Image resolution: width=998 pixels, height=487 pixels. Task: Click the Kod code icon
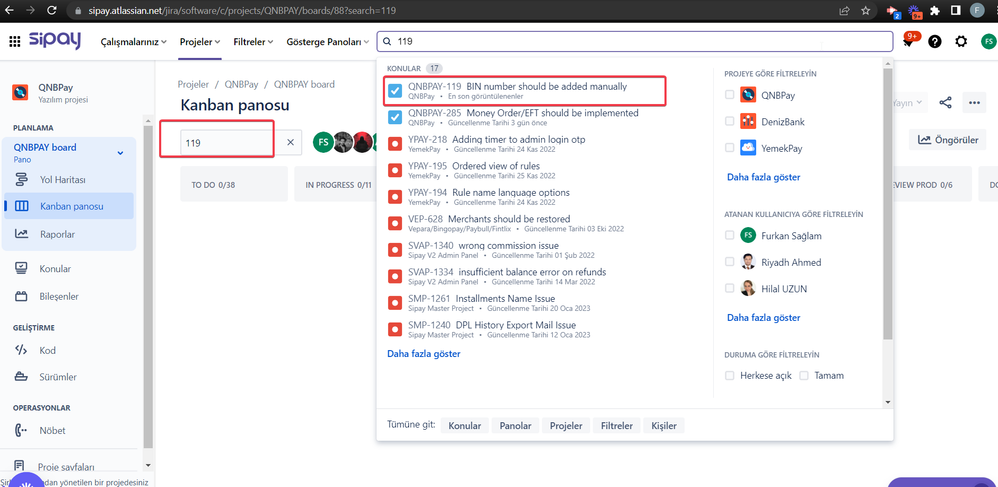21,350
